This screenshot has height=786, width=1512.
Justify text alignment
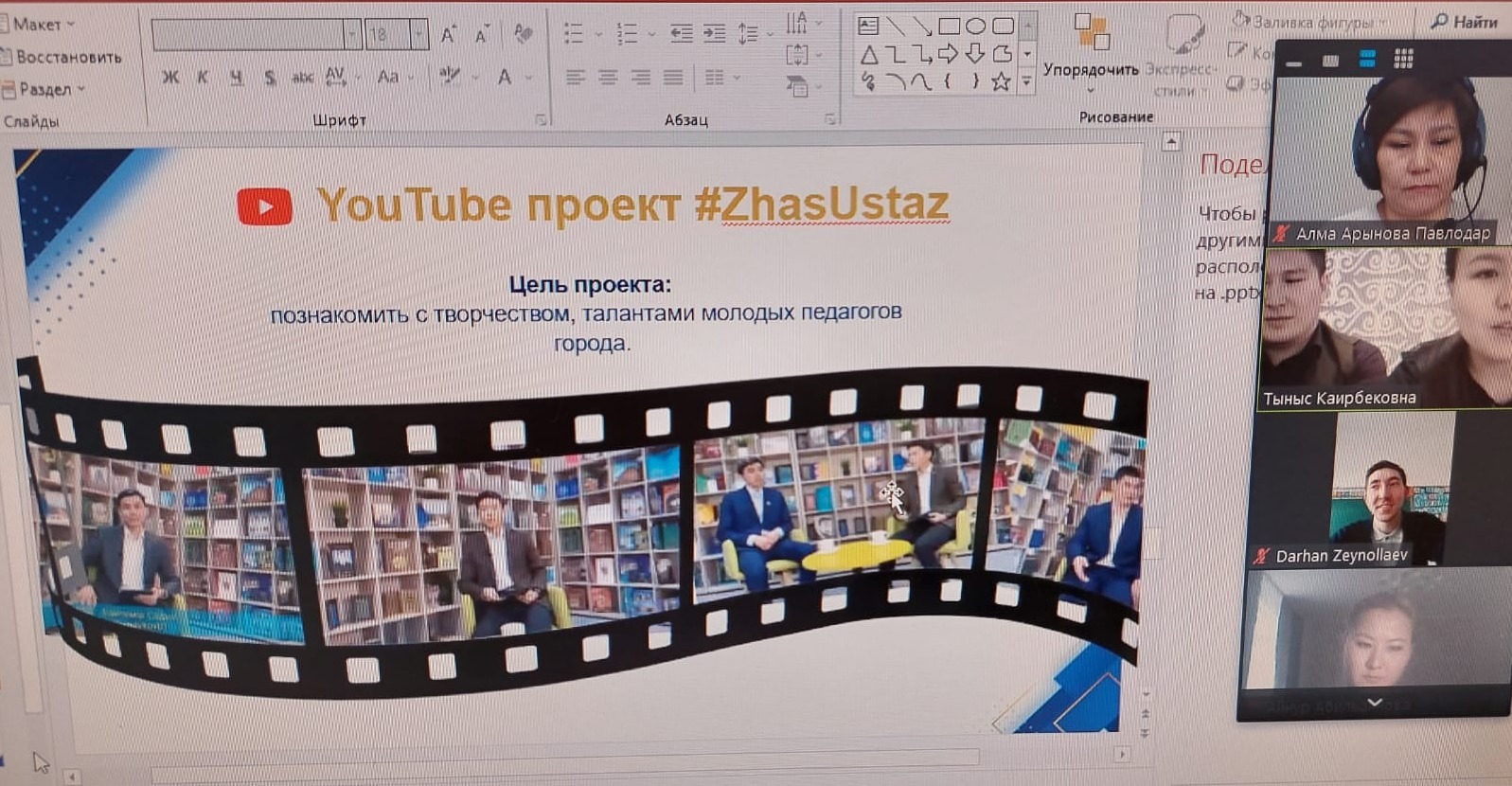point(673,78)
